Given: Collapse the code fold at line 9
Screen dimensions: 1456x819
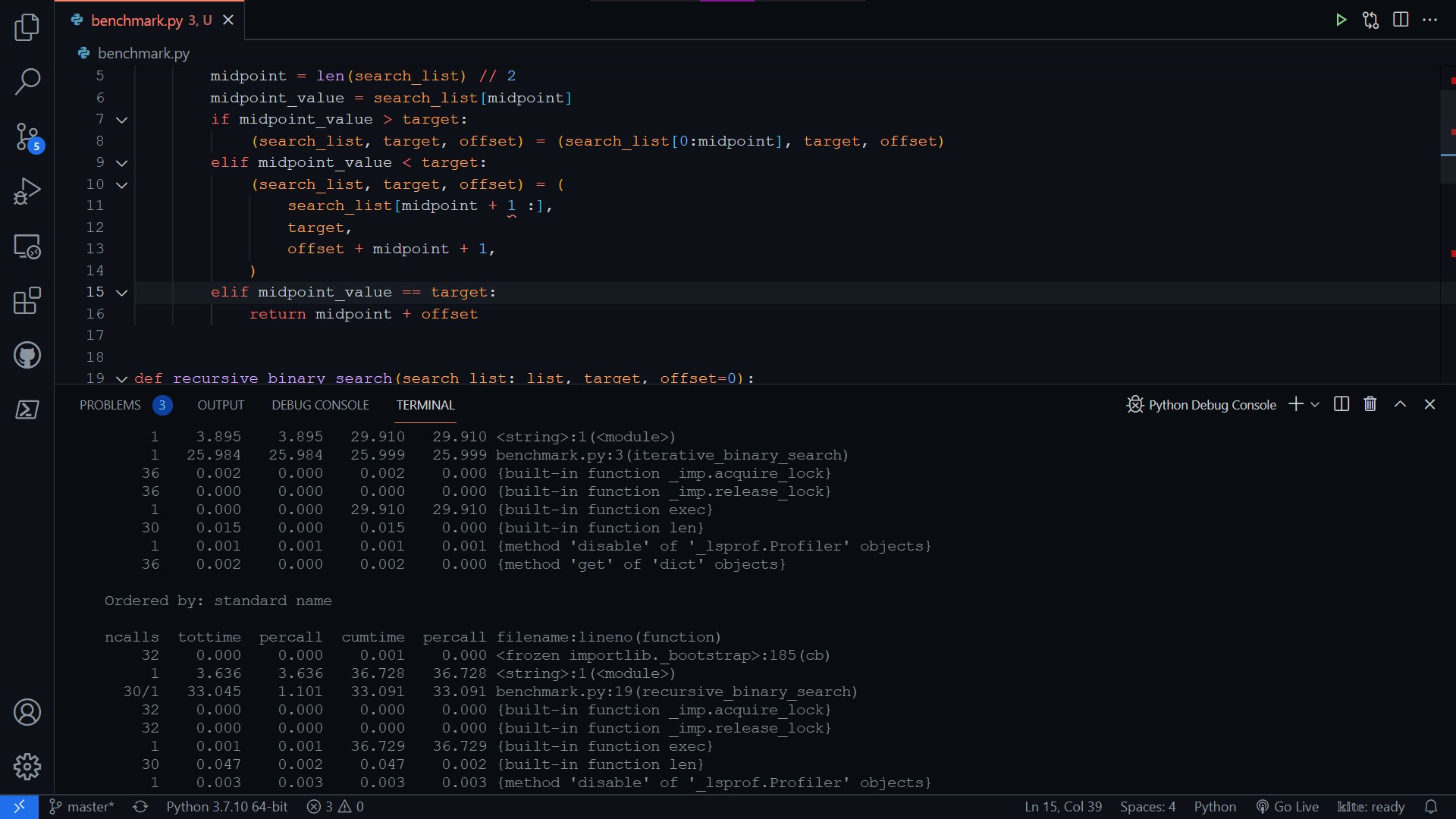Looking at the screenshot, I should click(121, 163).
